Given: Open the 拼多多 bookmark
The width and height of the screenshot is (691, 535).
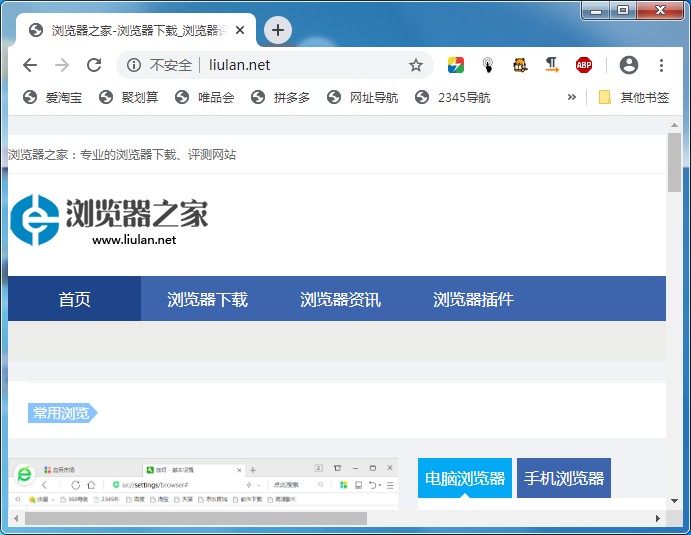Looking at the screenshot, I should [x=280, y=97].
